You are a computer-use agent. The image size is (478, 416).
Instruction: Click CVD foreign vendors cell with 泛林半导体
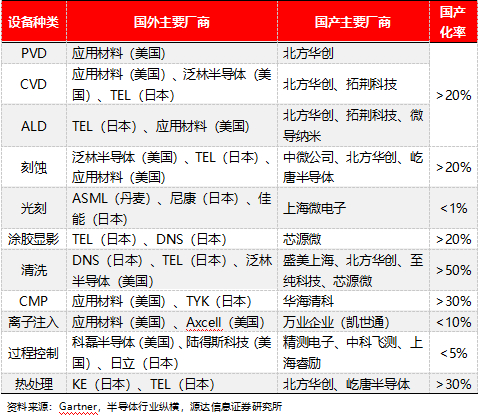point(172,84)
